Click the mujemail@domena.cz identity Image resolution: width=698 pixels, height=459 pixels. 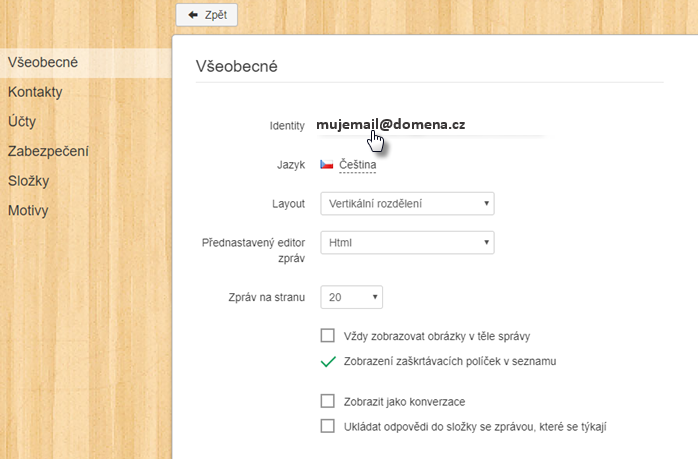pyautogui.click(x=390, y=125)
